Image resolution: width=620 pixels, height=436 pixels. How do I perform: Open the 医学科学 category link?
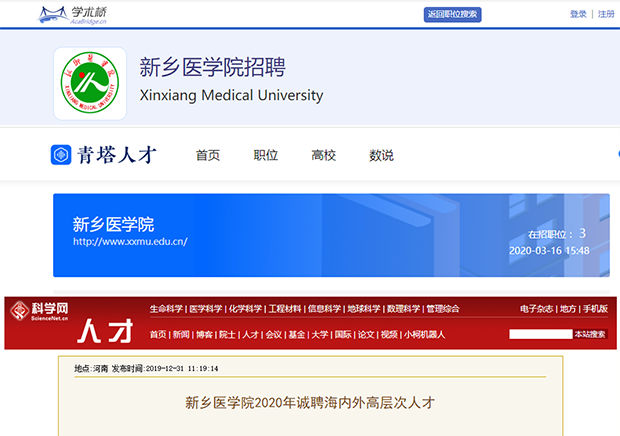pyautogui.click(x=206, y=309)
